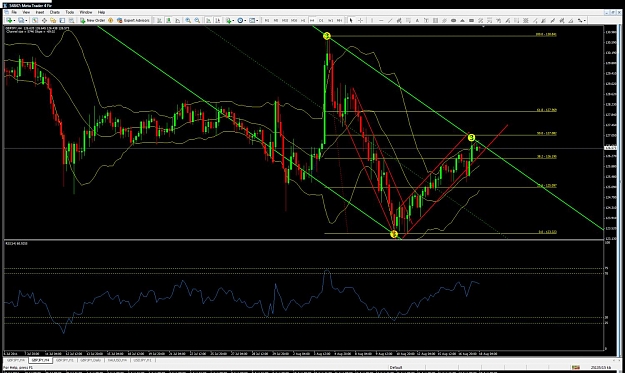Select the MN timeframe
Screen dimensions: 625x373
pos(339,20)
